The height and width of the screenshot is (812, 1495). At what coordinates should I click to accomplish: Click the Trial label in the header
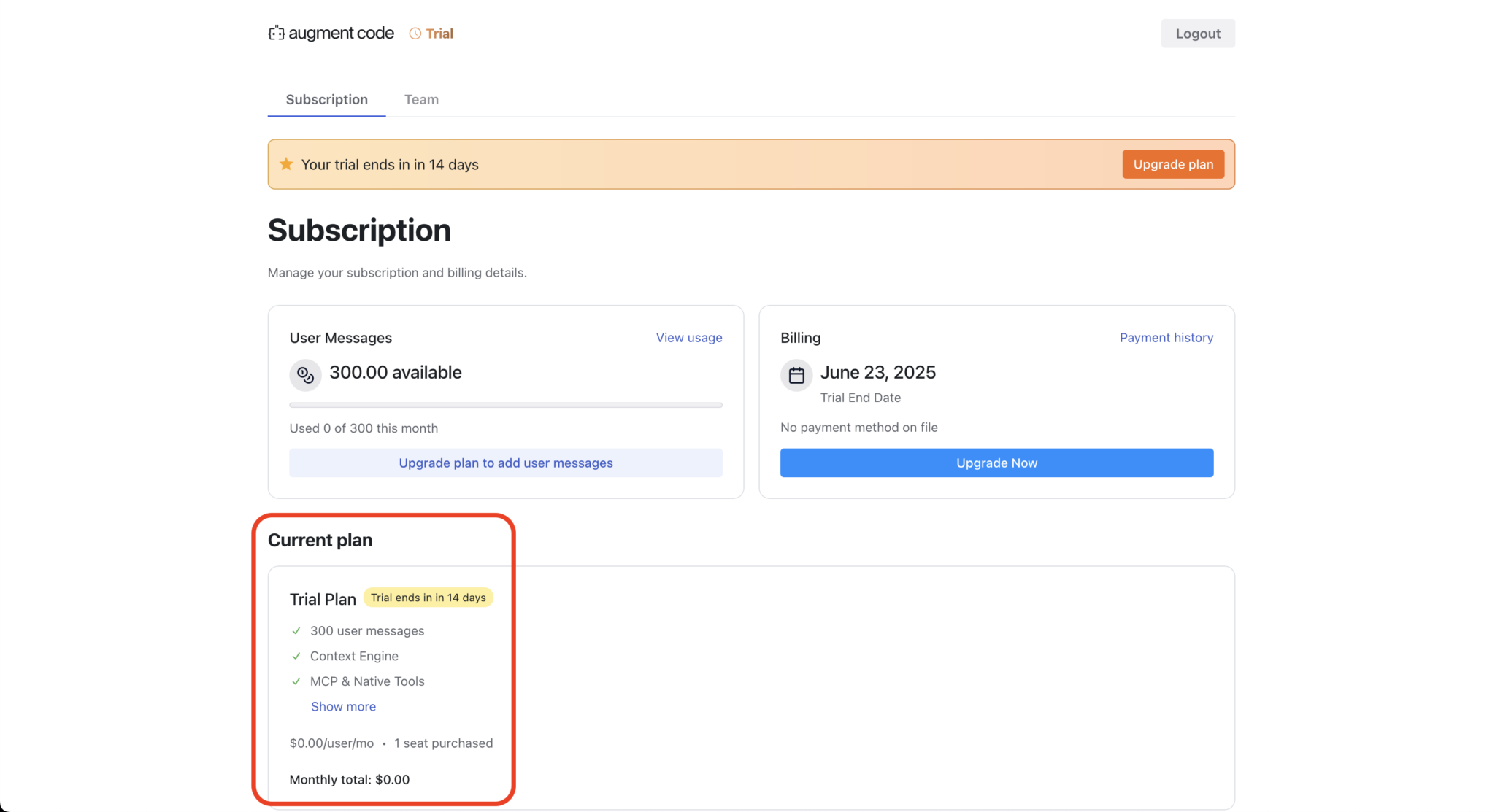439,33
